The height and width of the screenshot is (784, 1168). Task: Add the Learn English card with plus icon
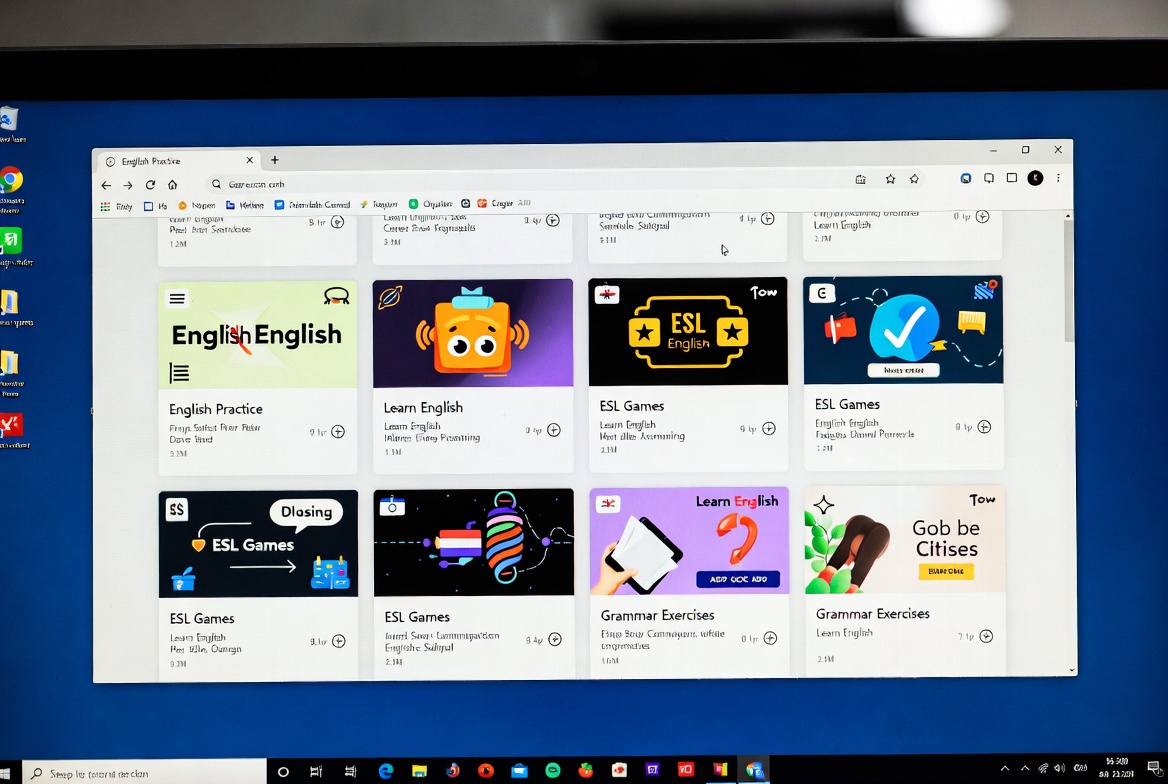tap(554, 430)
